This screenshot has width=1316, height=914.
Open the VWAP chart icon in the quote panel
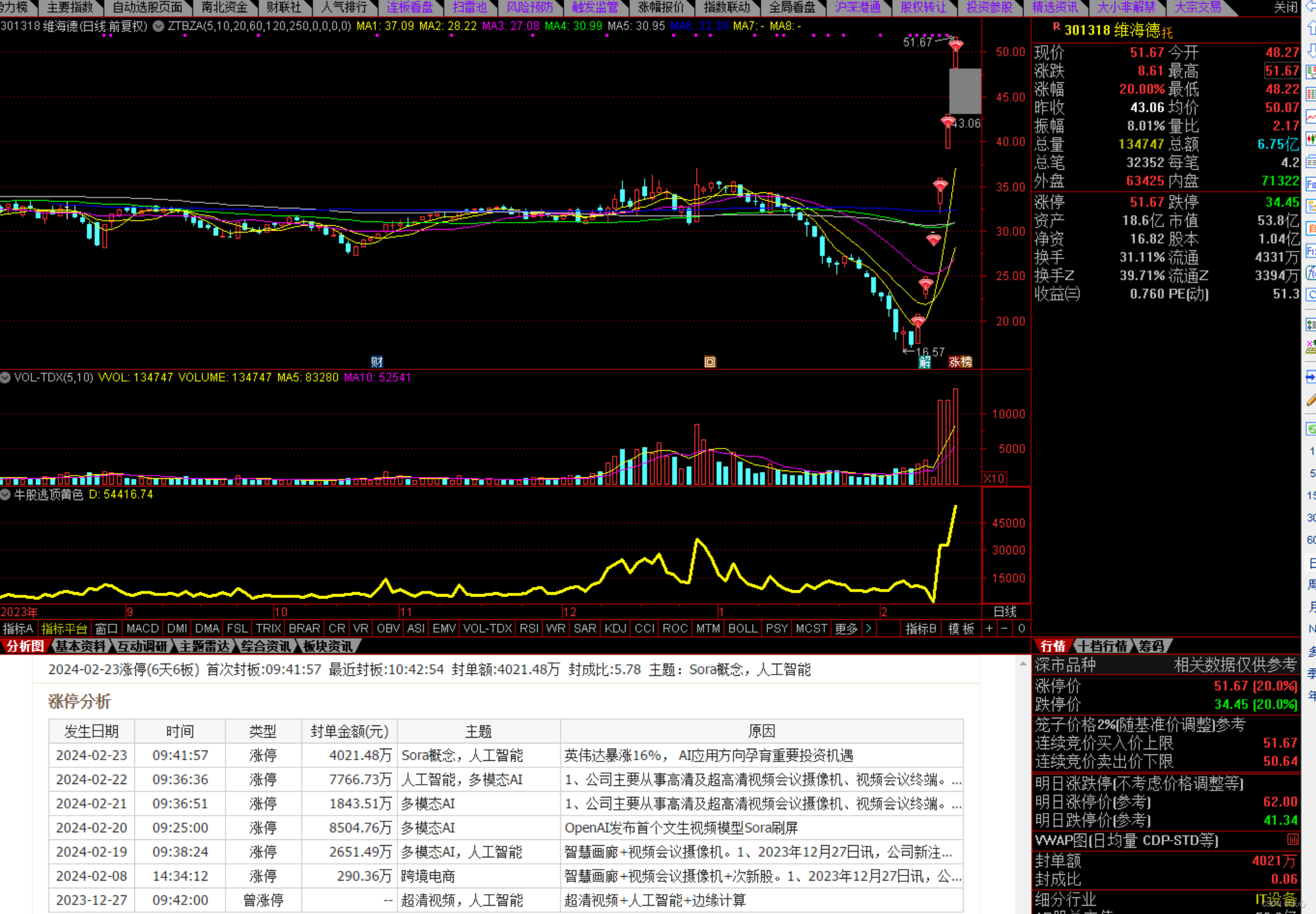(1293, 840)
